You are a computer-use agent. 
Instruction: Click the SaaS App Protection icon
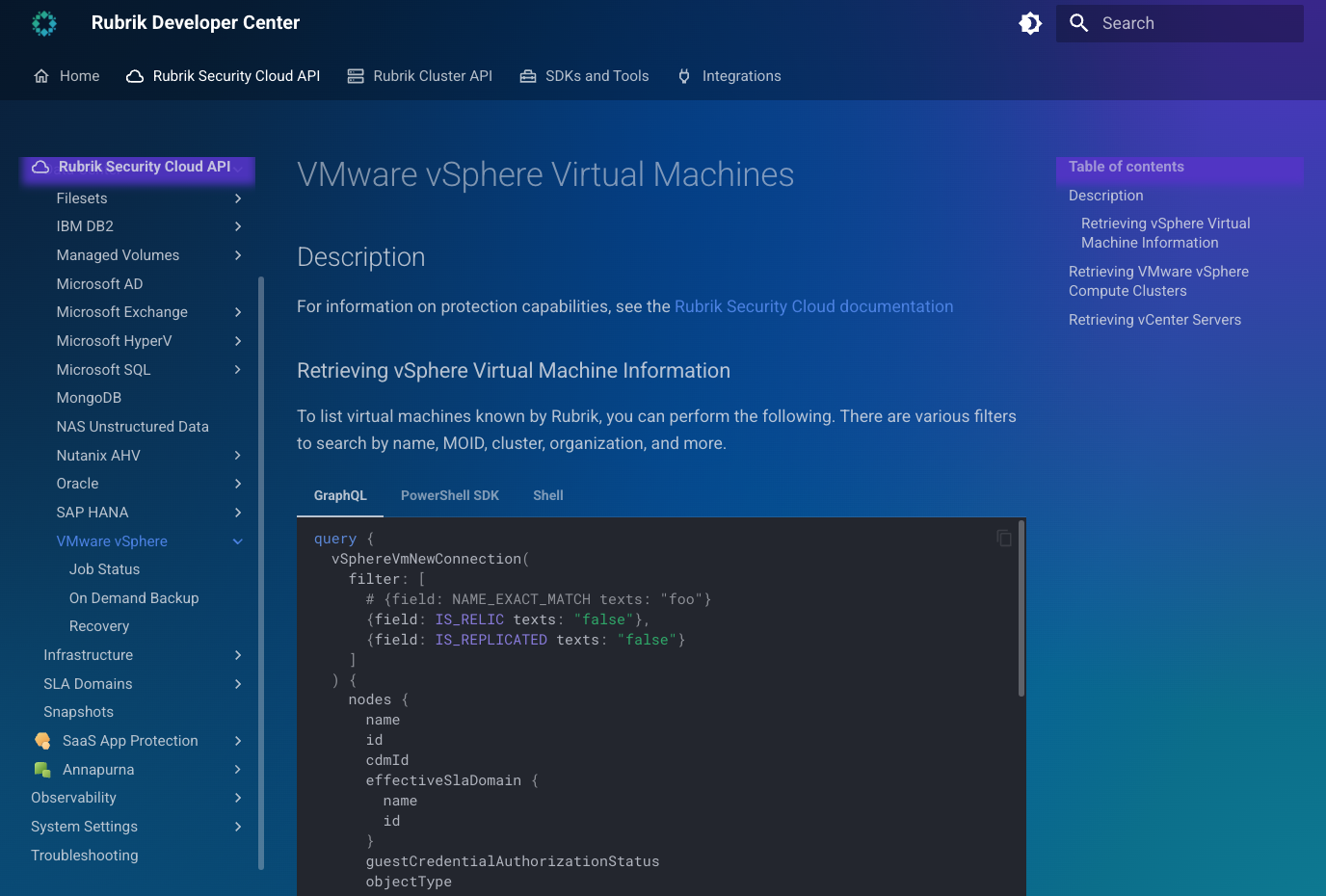click(x=42, y=741)
